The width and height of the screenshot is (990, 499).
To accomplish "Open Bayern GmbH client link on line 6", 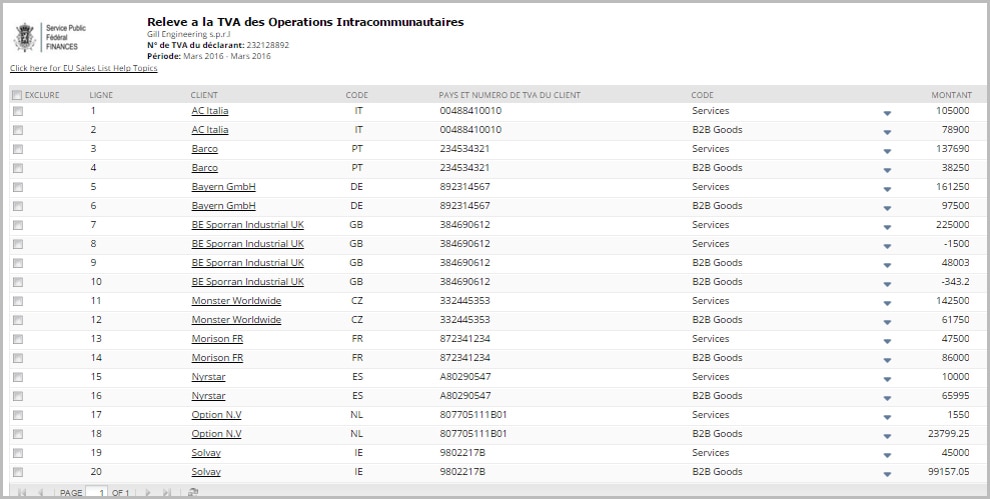I will point(224,206).
